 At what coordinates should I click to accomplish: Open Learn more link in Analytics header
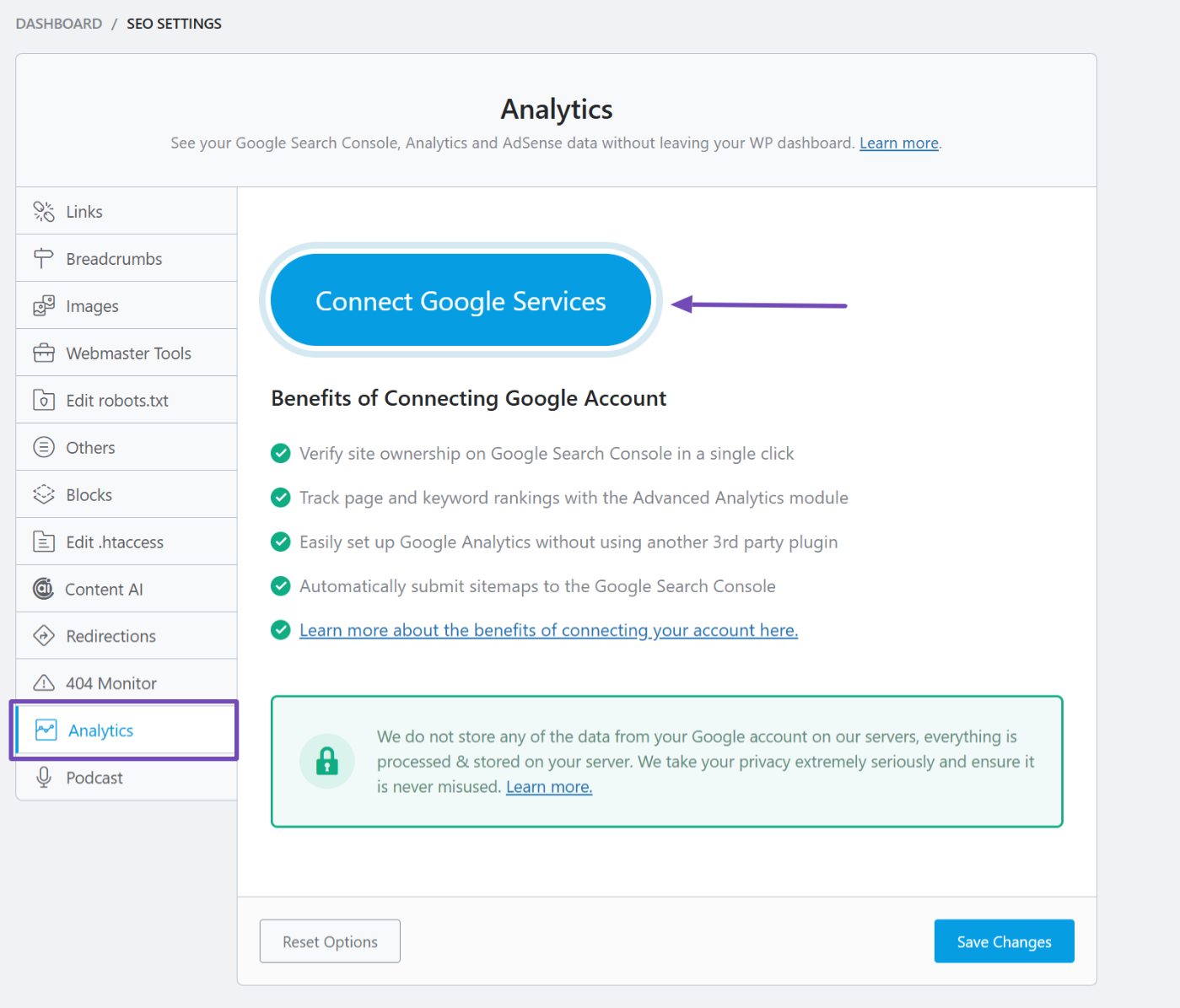(x=898, y=143)
